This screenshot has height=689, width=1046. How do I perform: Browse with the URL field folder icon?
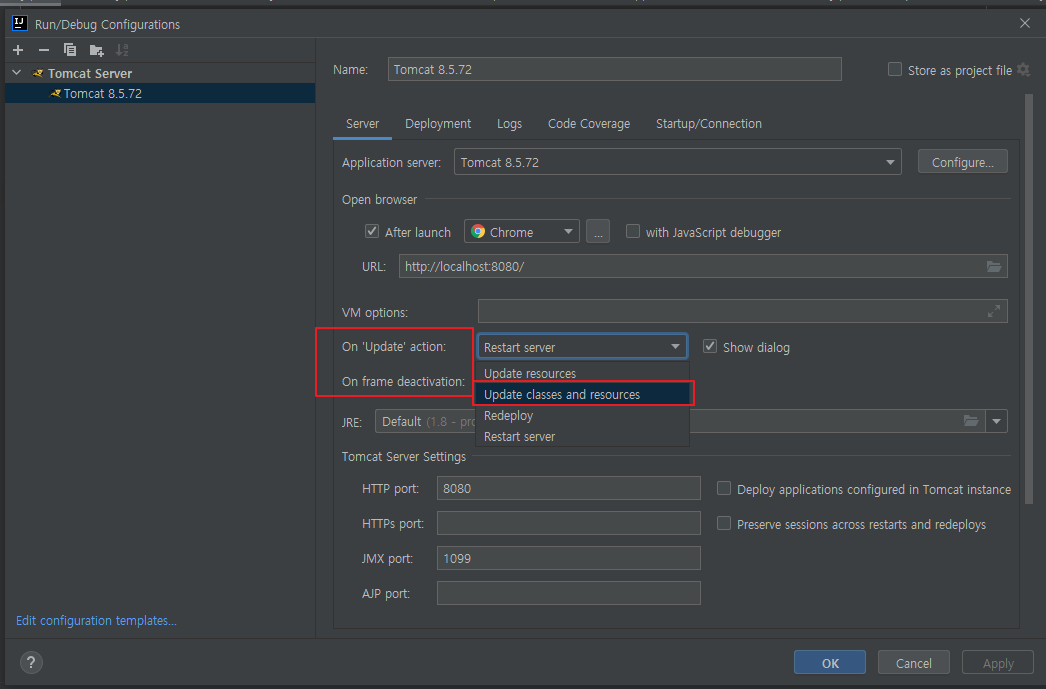(x=994, y=266)
